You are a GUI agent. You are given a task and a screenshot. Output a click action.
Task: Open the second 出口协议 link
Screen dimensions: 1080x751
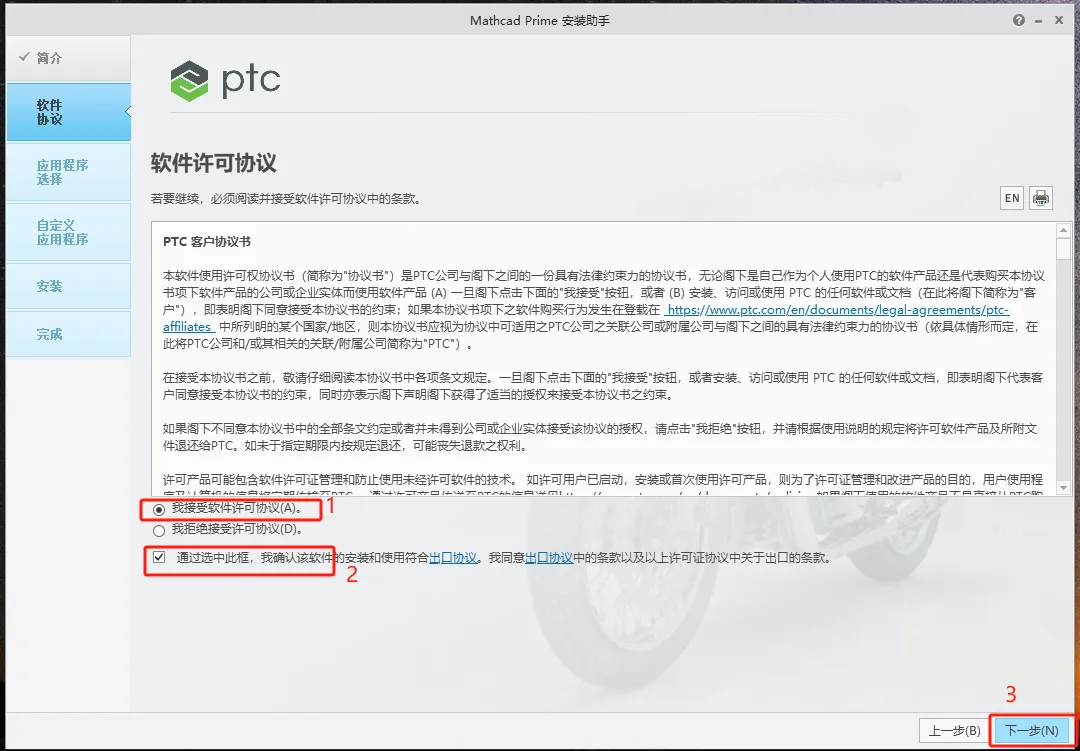coord(549,558)
